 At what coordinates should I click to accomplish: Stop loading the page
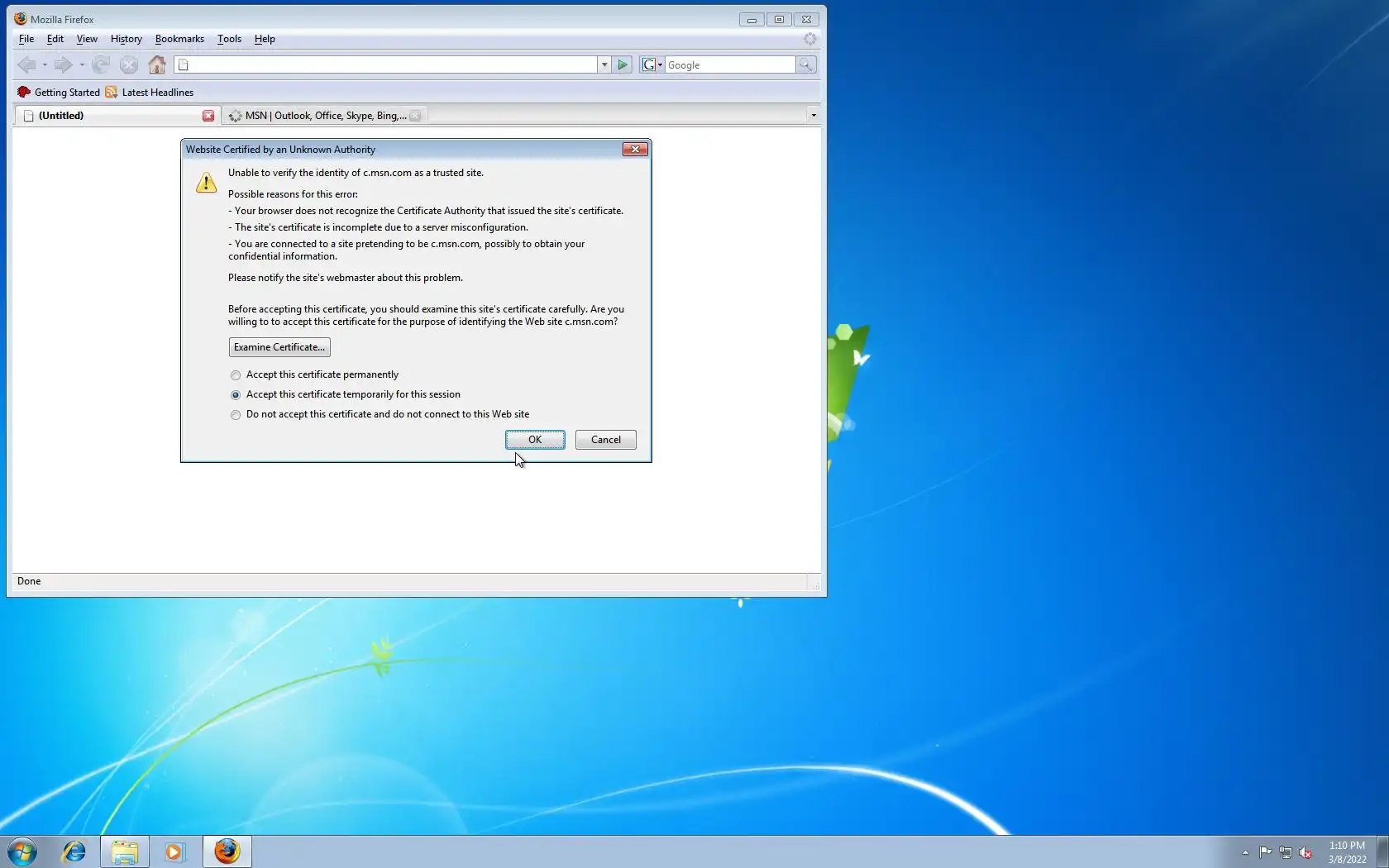click(x=129, y=64)
